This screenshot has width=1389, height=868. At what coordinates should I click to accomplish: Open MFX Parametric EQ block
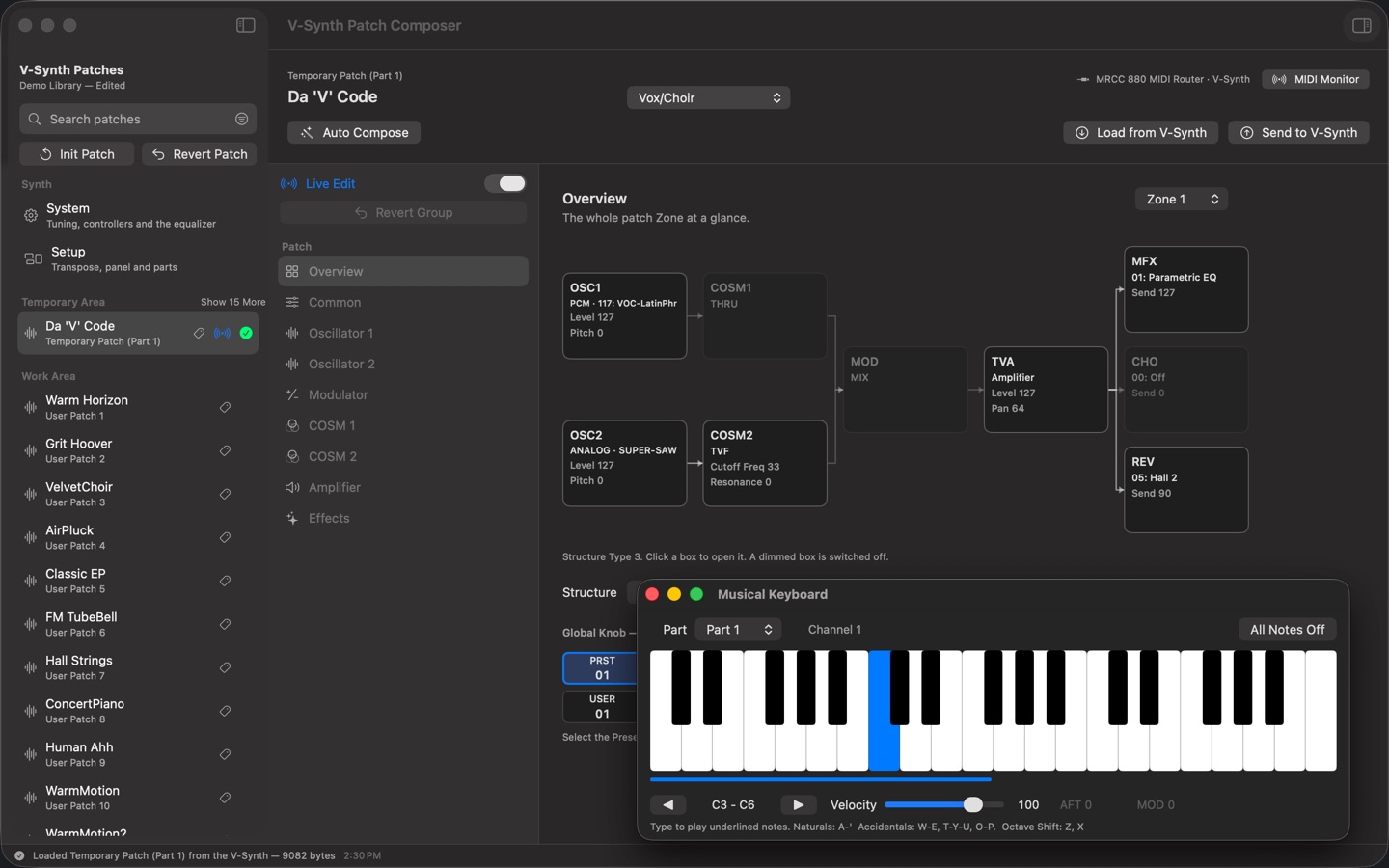[x=1186, y=289]
